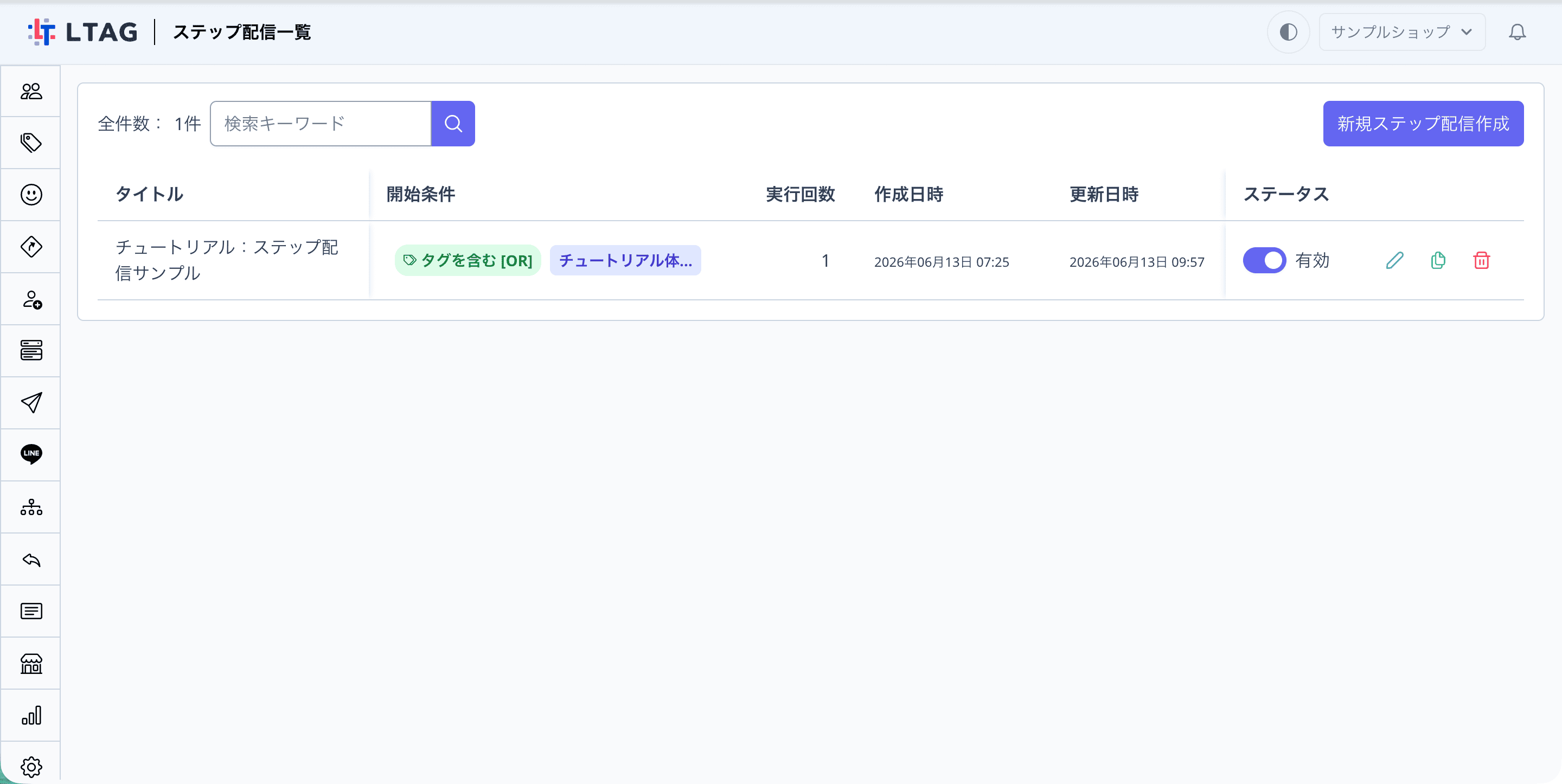
Task: Toggle the 有効 status switch
Action: pyautogui.click(x=1264, y=261)
